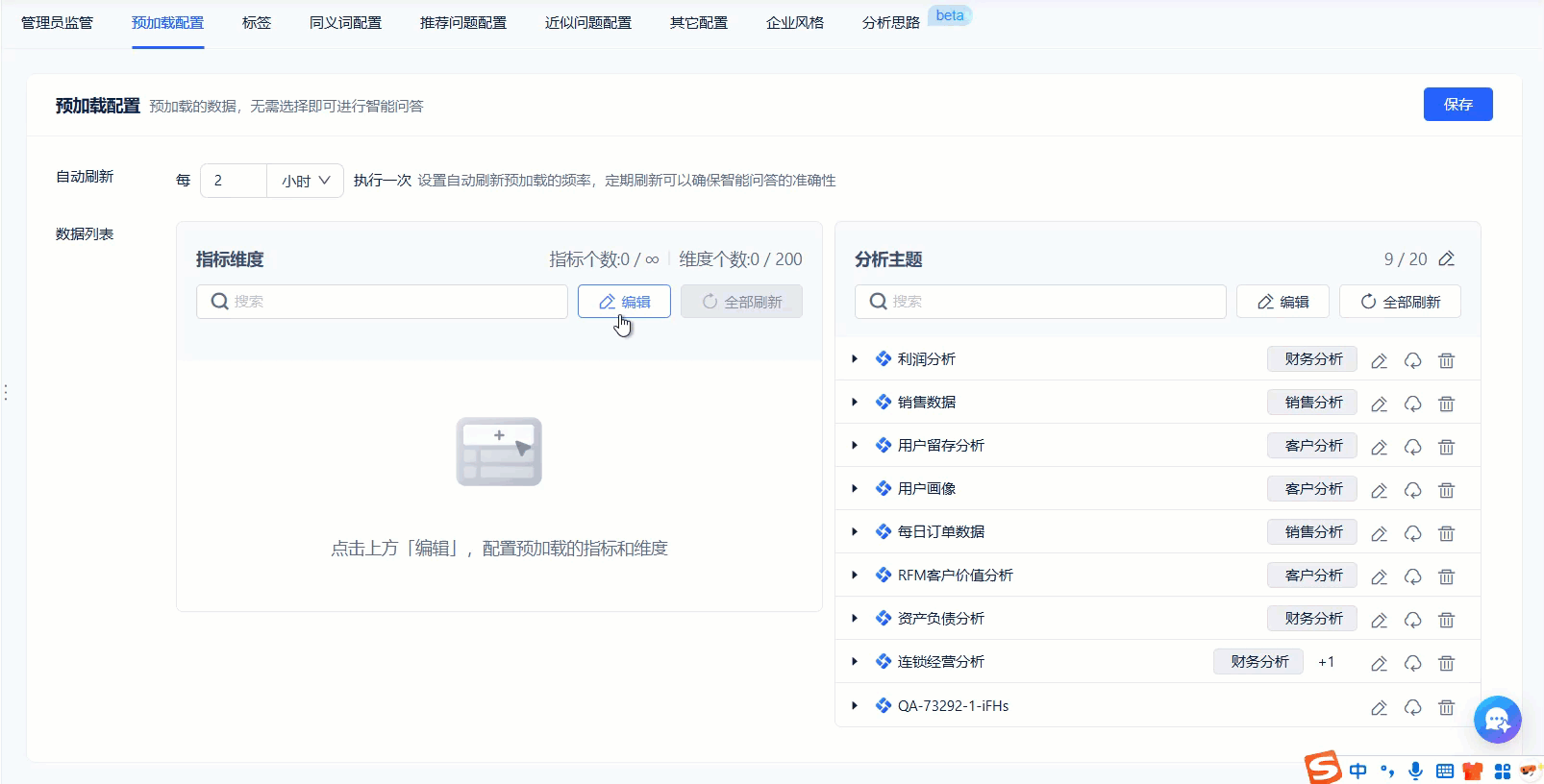Delete the 销售数据 topic
Screen dimensions: 1544x784
click(x=1446, y=404)
